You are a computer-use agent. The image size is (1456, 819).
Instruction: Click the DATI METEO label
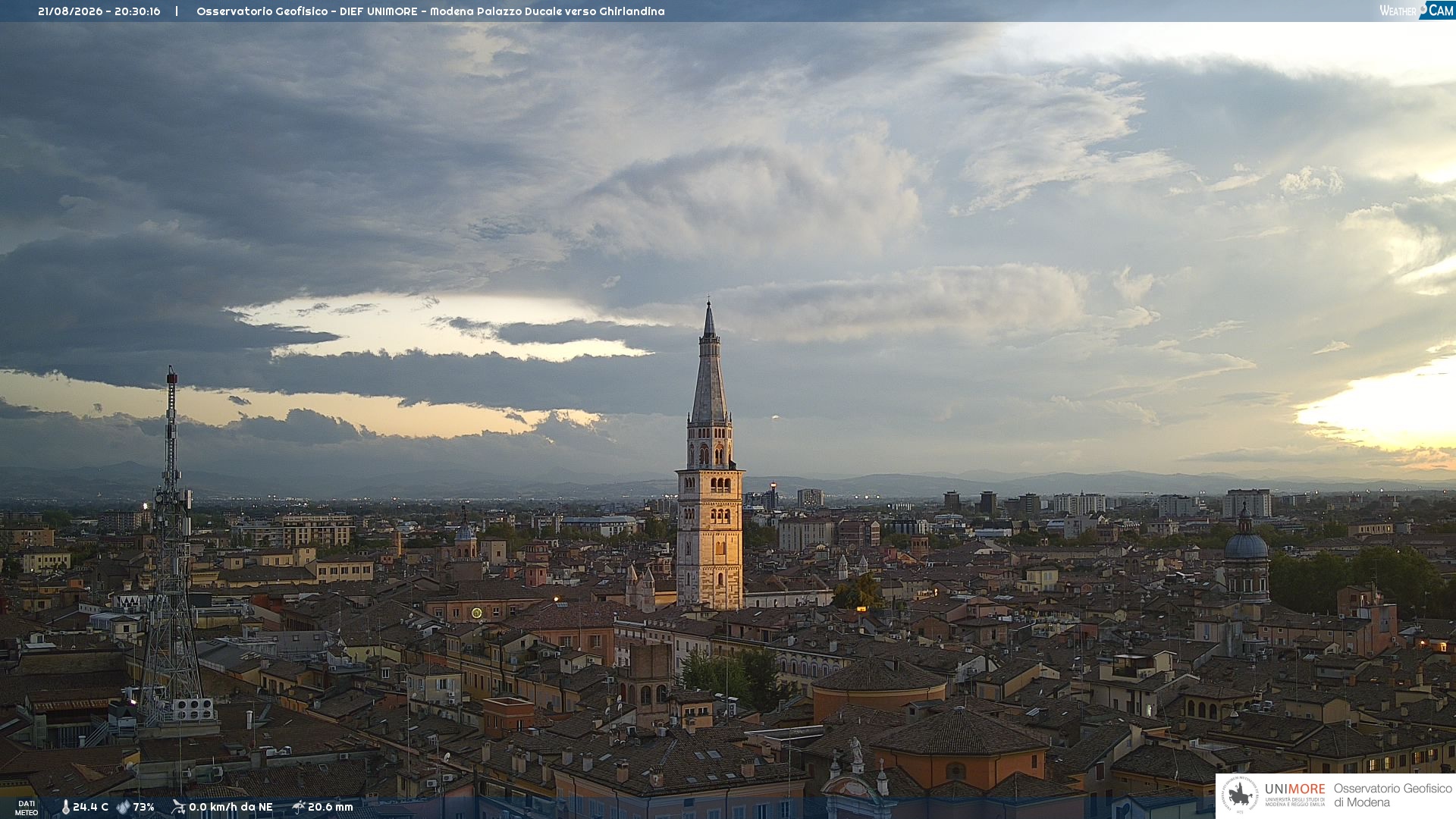coord(27,808)
